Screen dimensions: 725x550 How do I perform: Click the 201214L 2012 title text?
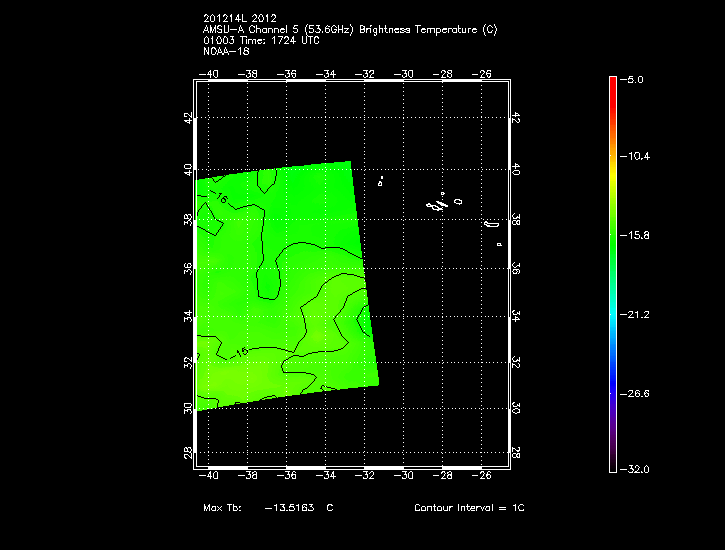pyautogui.click(x=239, y=18)
